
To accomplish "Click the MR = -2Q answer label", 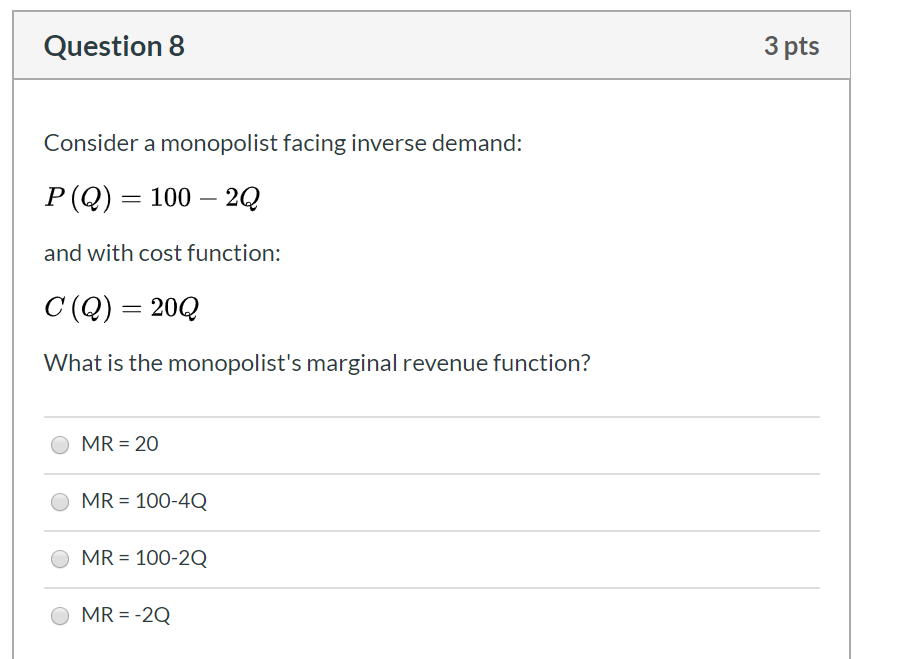I will pyautogui.click(x=125, y=615).
